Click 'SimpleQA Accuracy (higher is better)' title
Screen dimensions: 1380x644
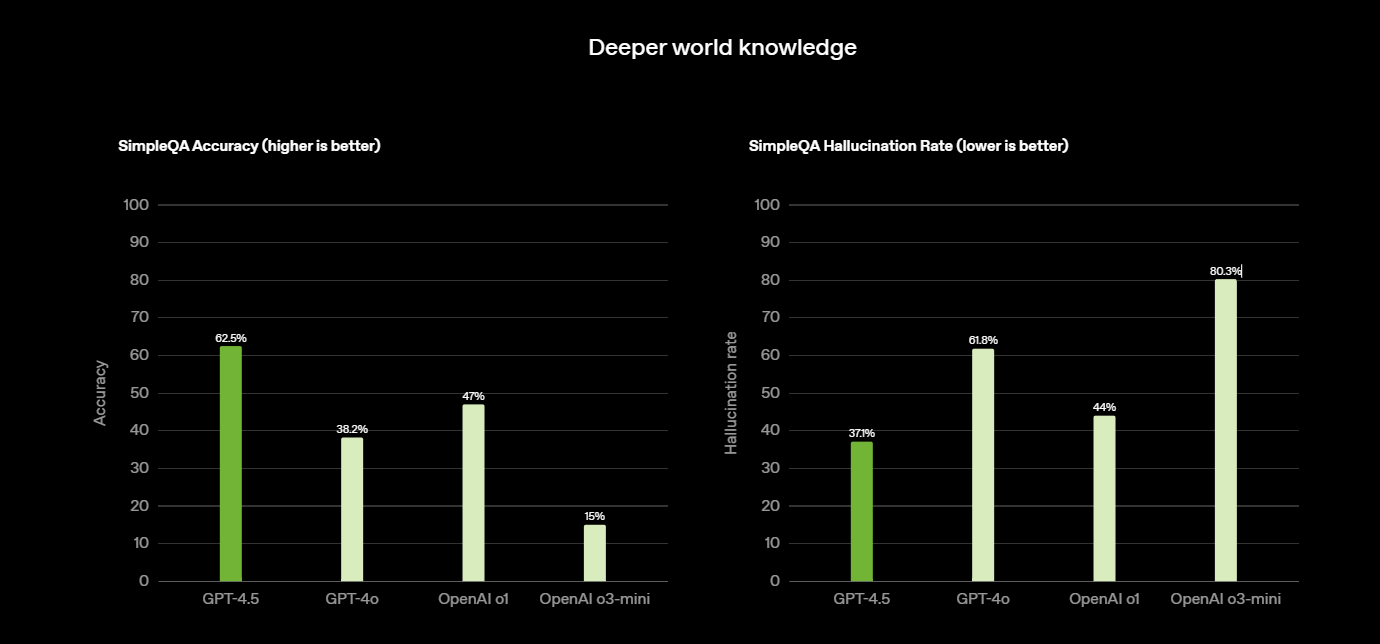pyautogui.click(x=249, y=146)
